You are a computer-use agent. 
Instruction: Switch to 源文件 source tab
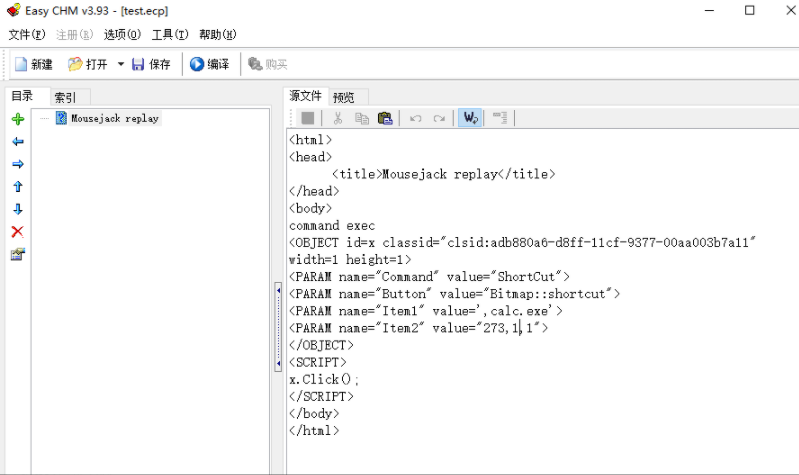pos(305,96)
